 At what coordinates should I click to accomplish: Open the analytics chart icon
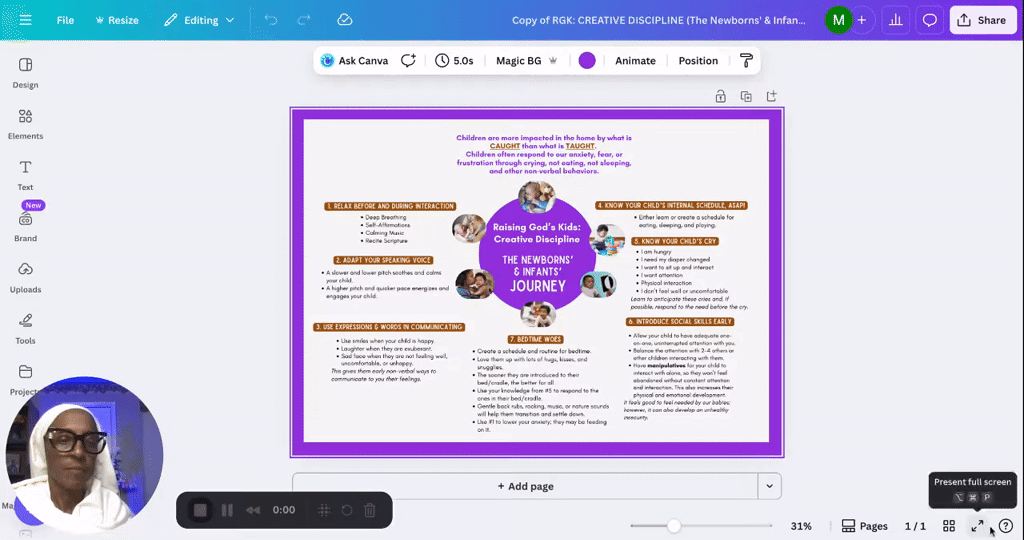point(896,20)
